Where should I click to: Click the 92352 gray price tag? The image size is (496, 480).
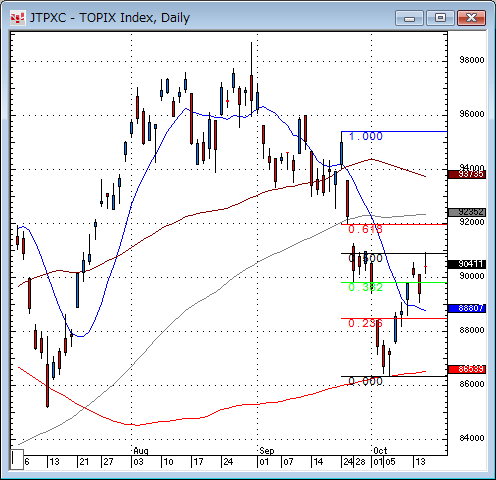pyautogui.click(x=467, y=212)
